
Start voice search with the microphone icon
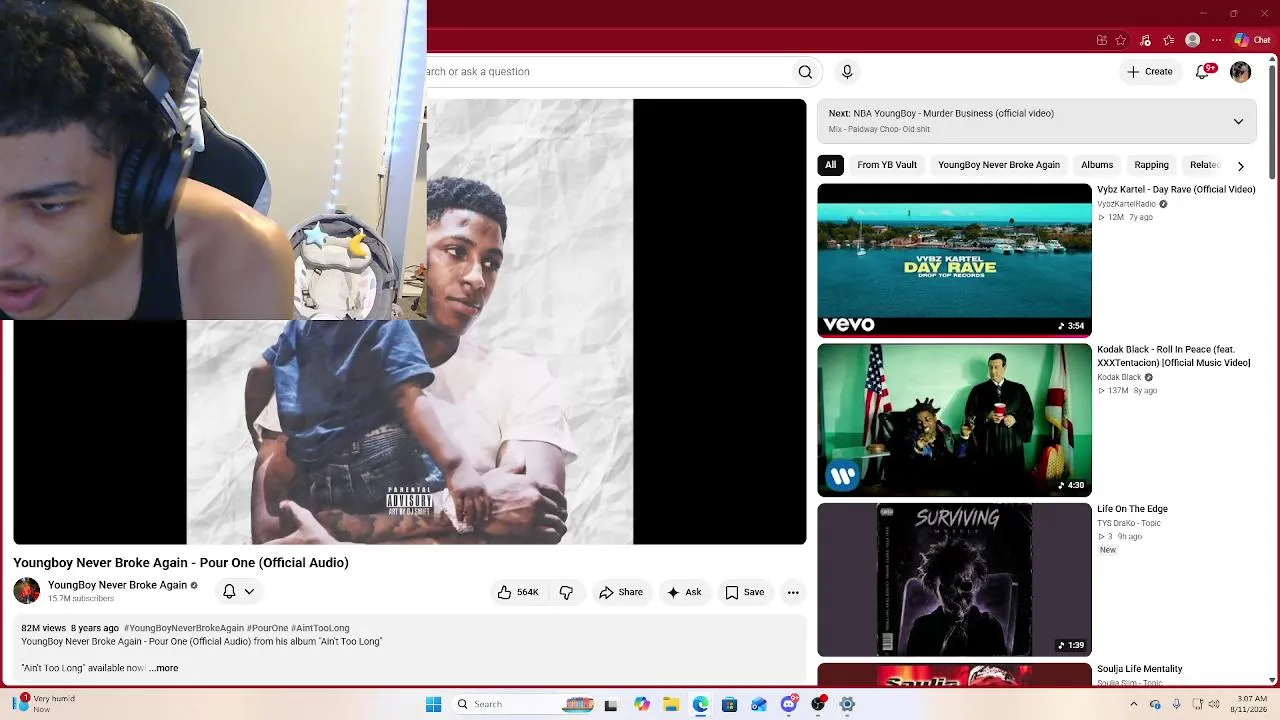(x=847, y=72)
